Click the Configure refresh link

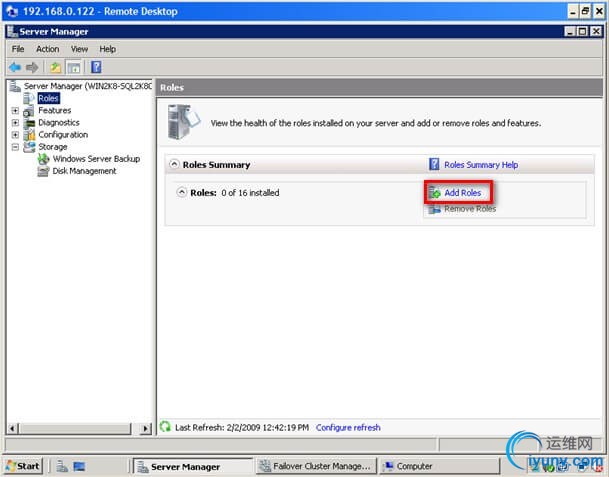(348, 427)
